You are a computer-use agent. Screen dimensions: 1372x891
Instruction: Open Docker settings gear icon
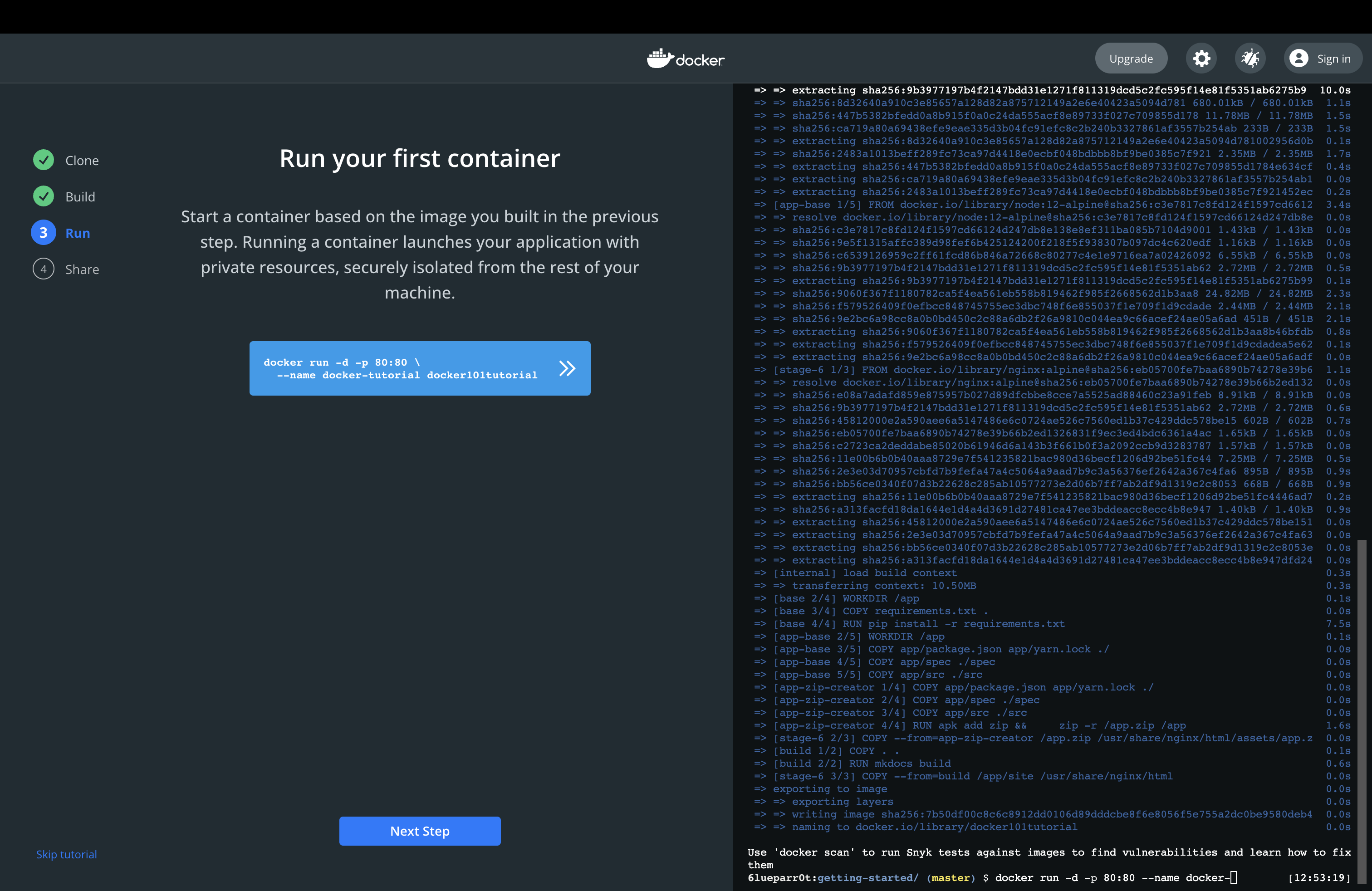point(1201,58)
